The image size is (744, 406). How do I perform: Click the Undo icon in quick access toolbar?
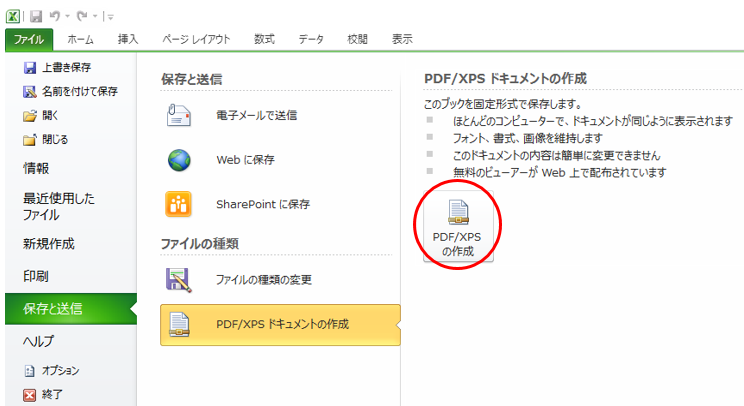(55, 17)
